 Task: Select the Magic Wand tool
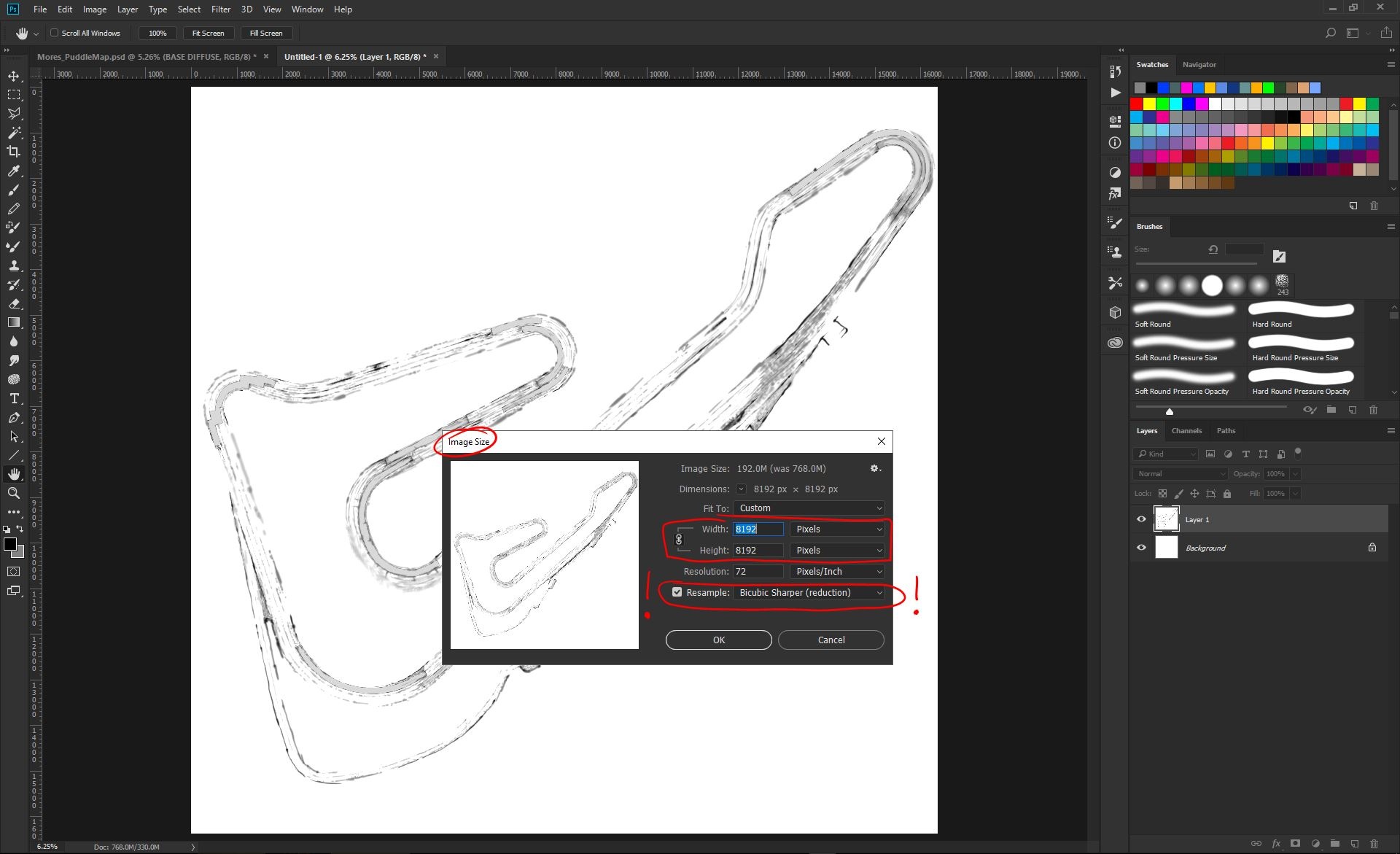14,133
